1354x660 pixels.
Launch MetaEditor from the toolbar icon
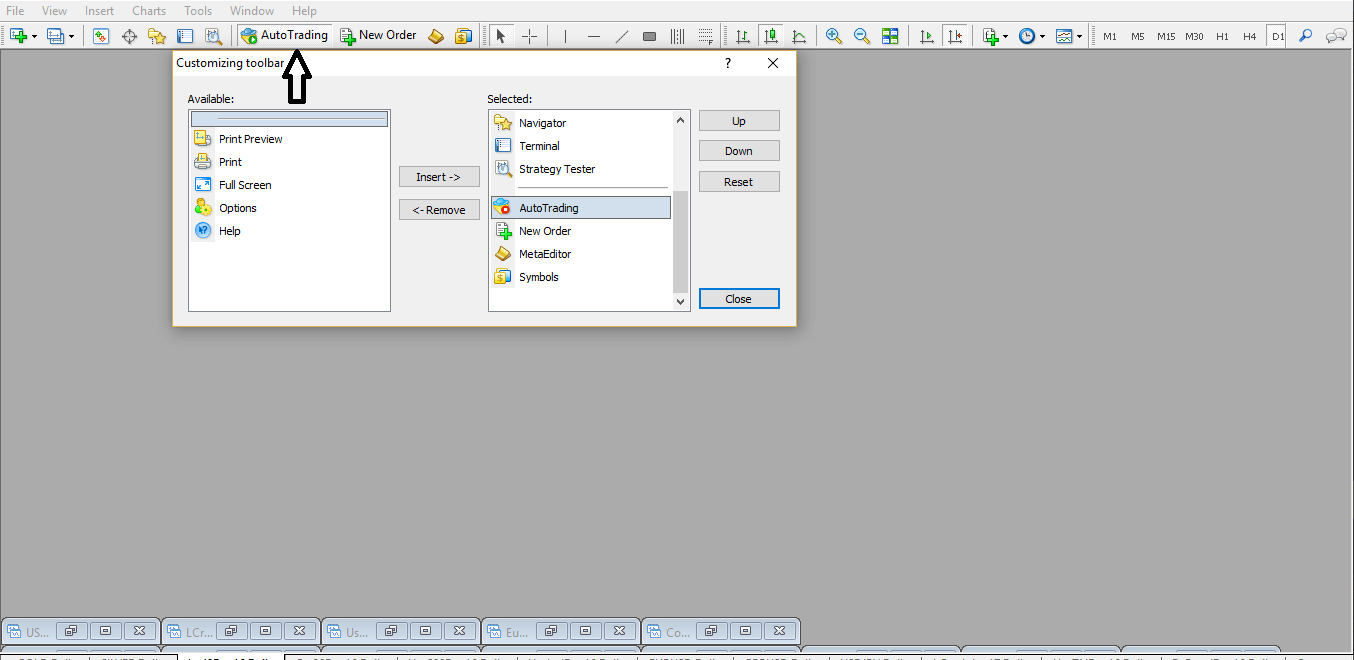435,36
